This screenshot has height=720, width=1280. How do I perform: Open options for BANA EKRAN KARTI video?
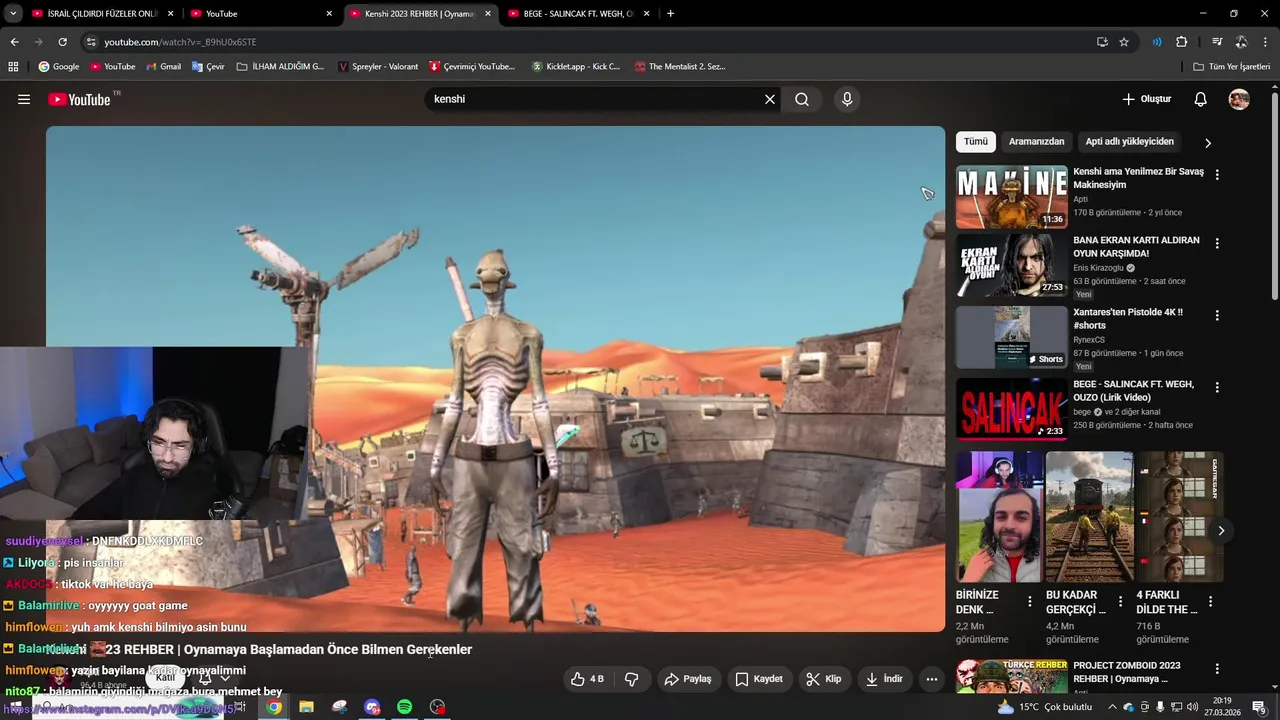pos(1217,243)
